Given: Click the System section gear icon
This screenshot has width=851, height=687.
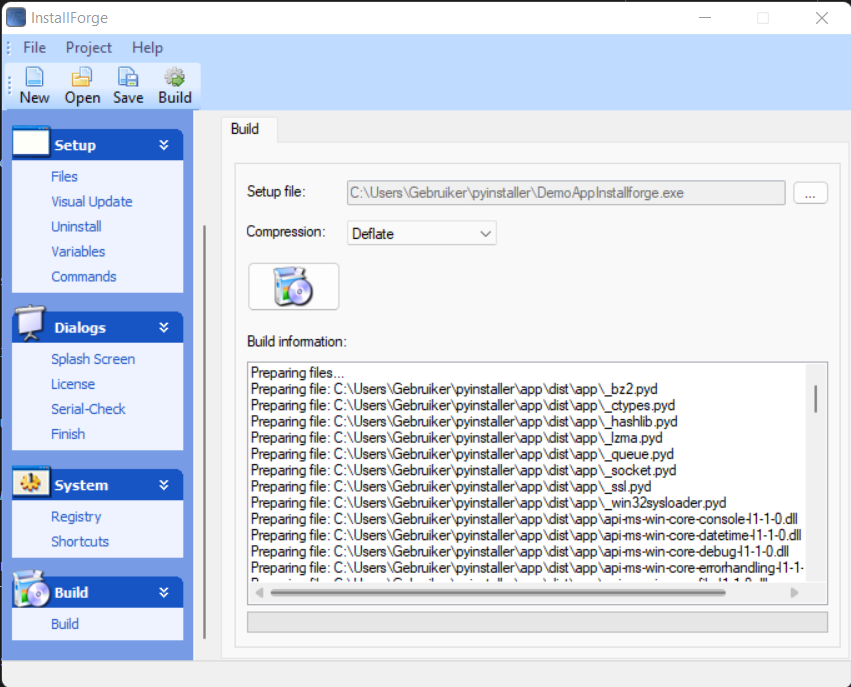Looking at the screenshot, I should click(x=31, y=482).
